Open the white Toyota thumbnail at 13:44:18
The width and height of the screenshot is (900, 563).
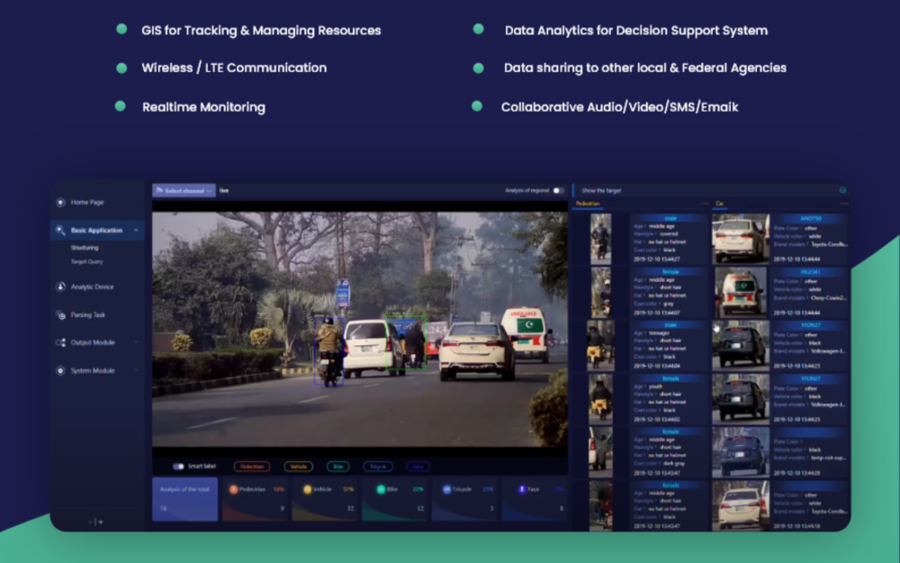740,506
